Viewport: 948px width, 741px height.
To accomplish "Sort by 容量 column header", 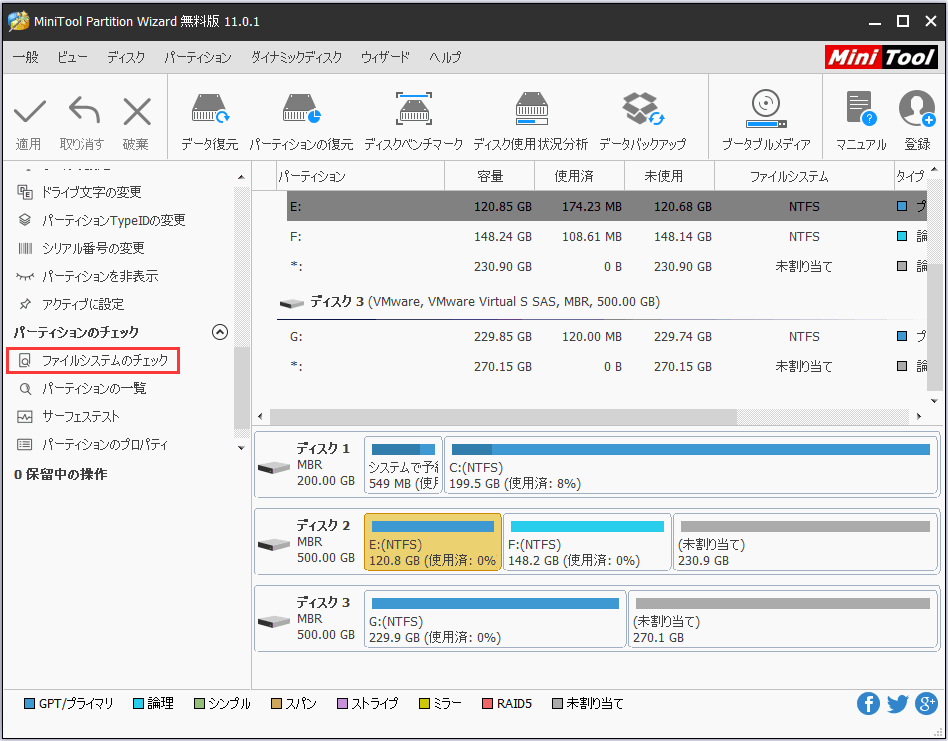I will (x=490, y=176).
